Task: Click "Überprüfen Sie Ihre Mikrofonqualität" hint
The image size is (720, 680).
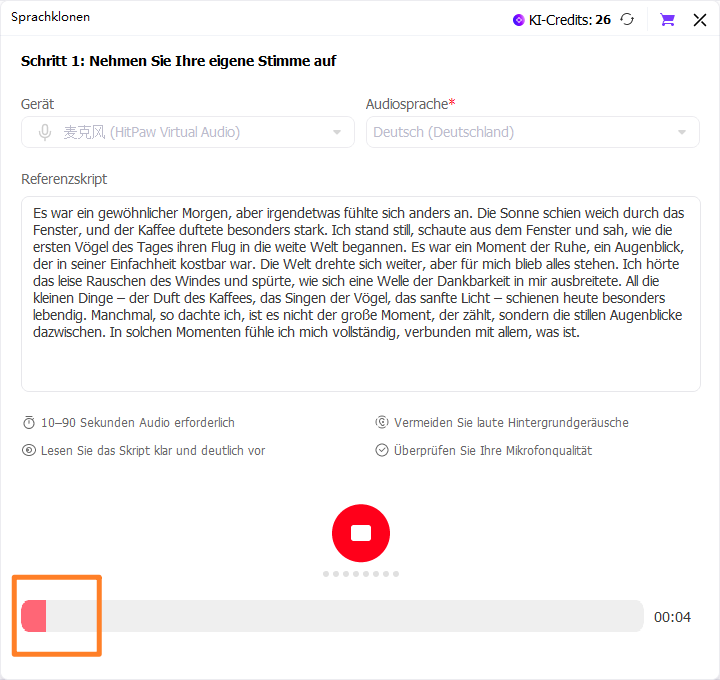Action: pyautogui.click(x=493, y=450)
